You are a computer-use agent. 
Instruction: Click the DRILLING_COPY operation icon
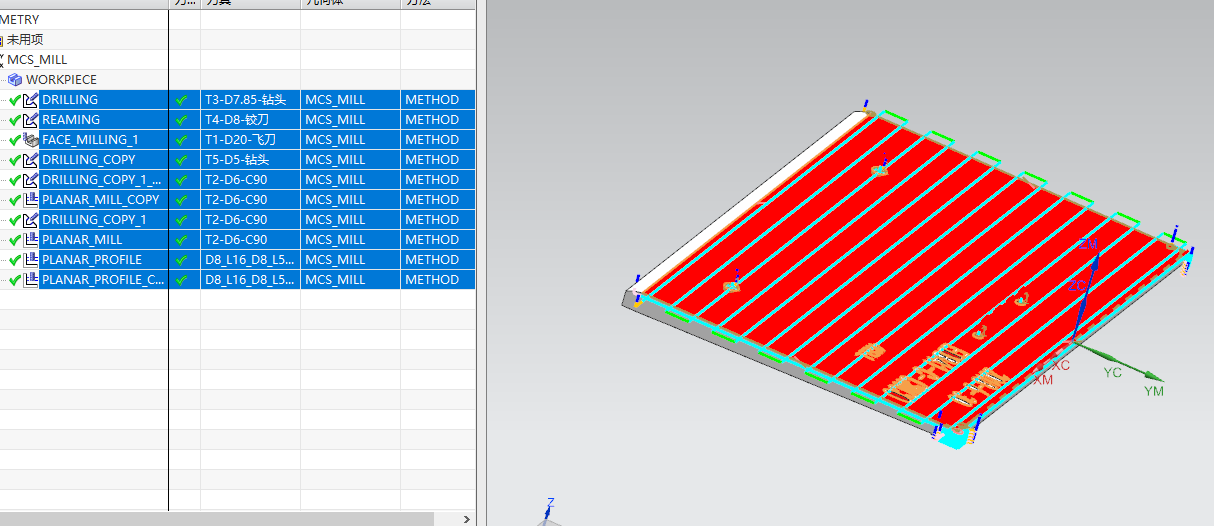[31, 160]
